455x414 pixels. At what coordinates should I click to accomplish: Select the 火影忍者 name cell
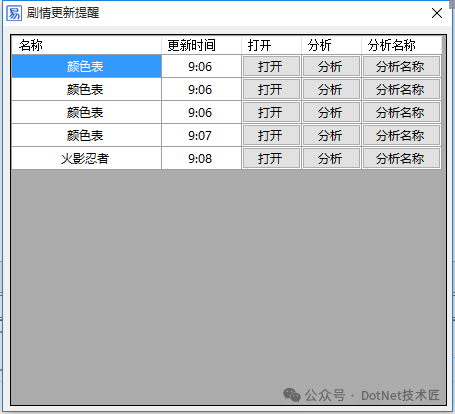(86, 159)
